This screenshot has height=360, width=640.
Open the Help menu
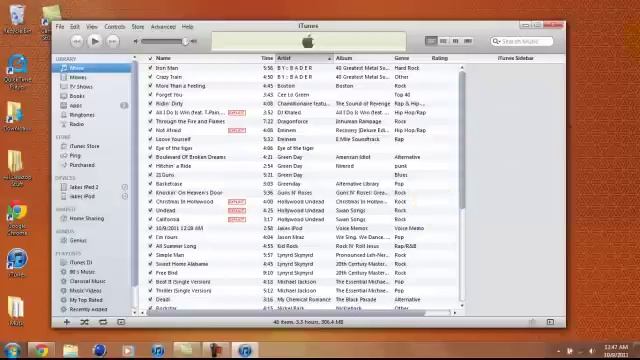187,27
